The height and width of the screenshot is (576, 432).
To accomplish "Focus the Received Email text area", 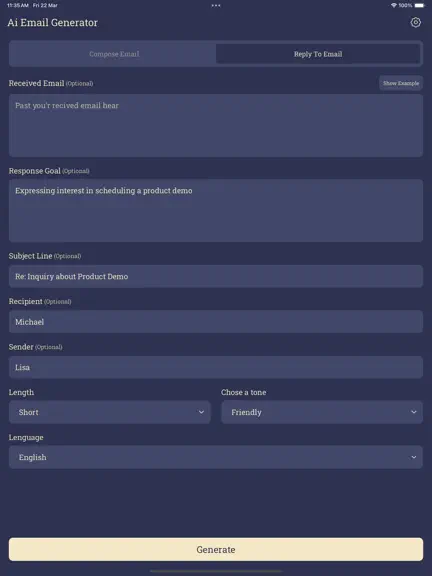I will click(x=216, y=126).
